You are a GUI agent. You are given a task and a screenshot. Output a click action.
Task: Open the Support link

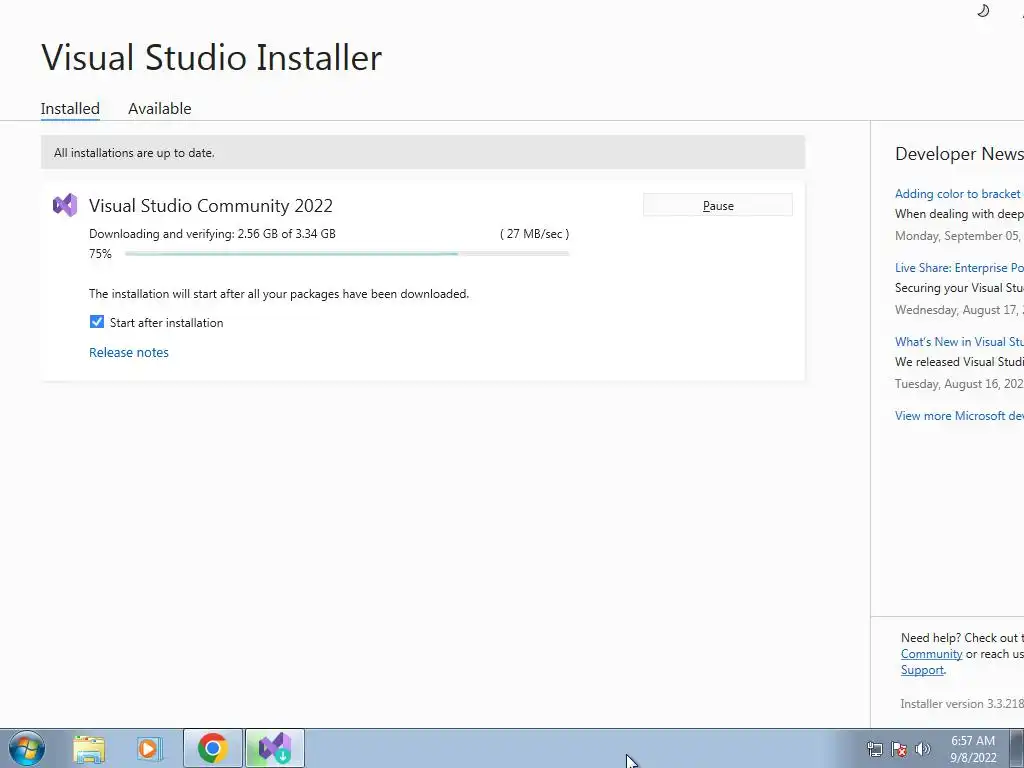click(x=922, y=670)
